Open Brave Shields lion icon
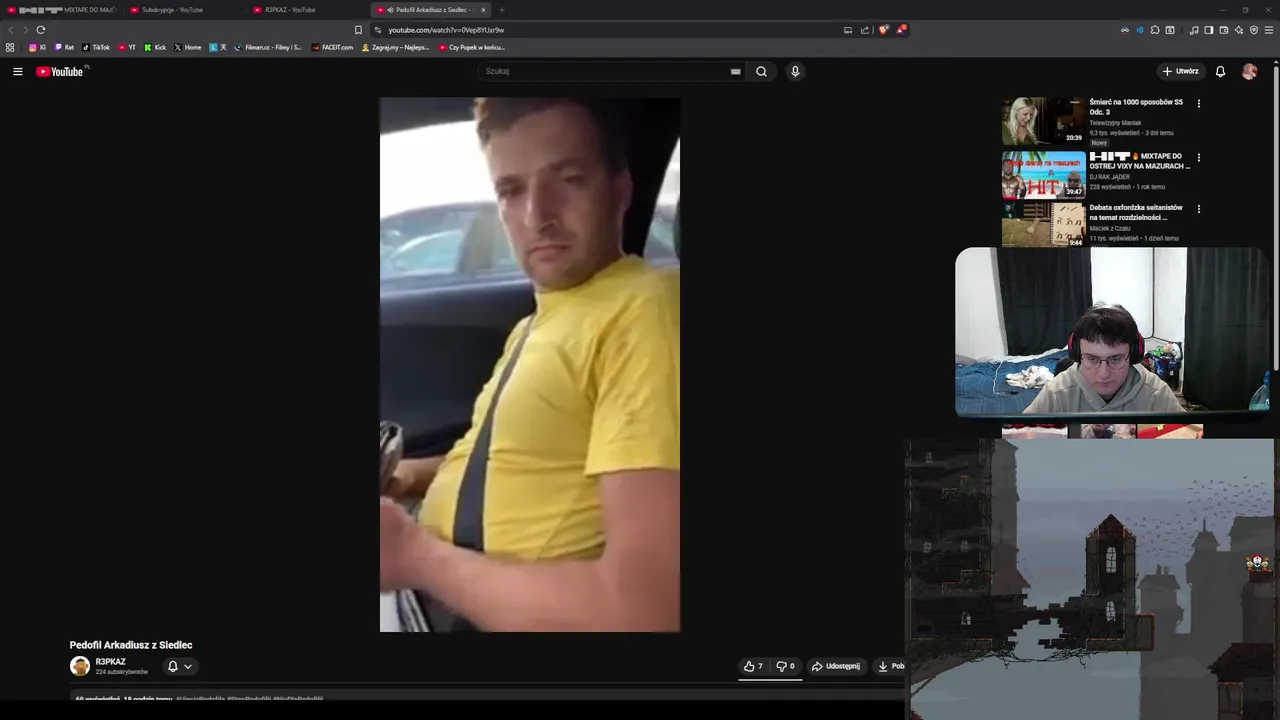The height and width of the screenshot is (720, 1280). (x=883, y=30)
